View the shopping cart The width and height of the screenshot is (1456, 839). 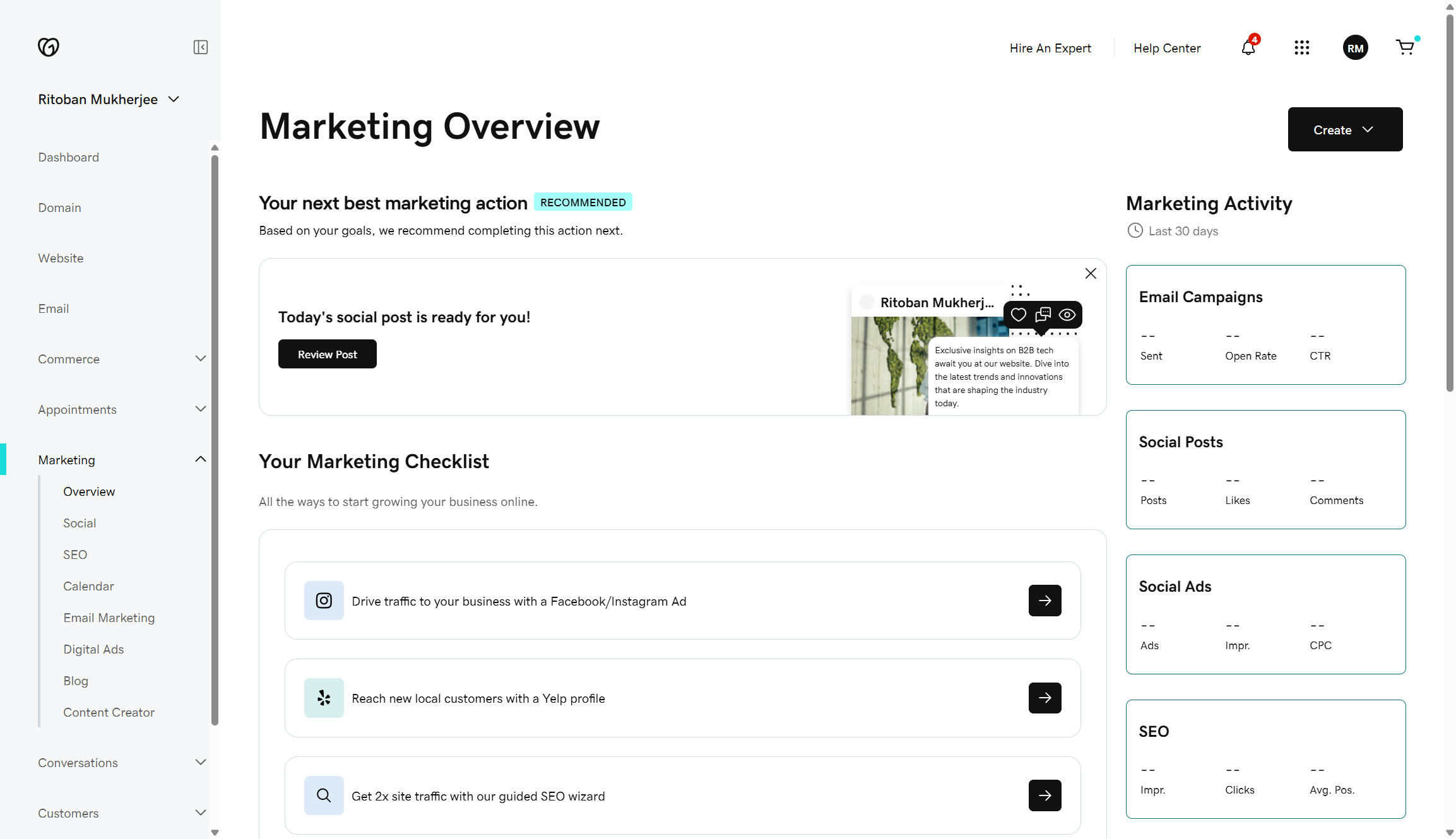(x=1406, y=47)
